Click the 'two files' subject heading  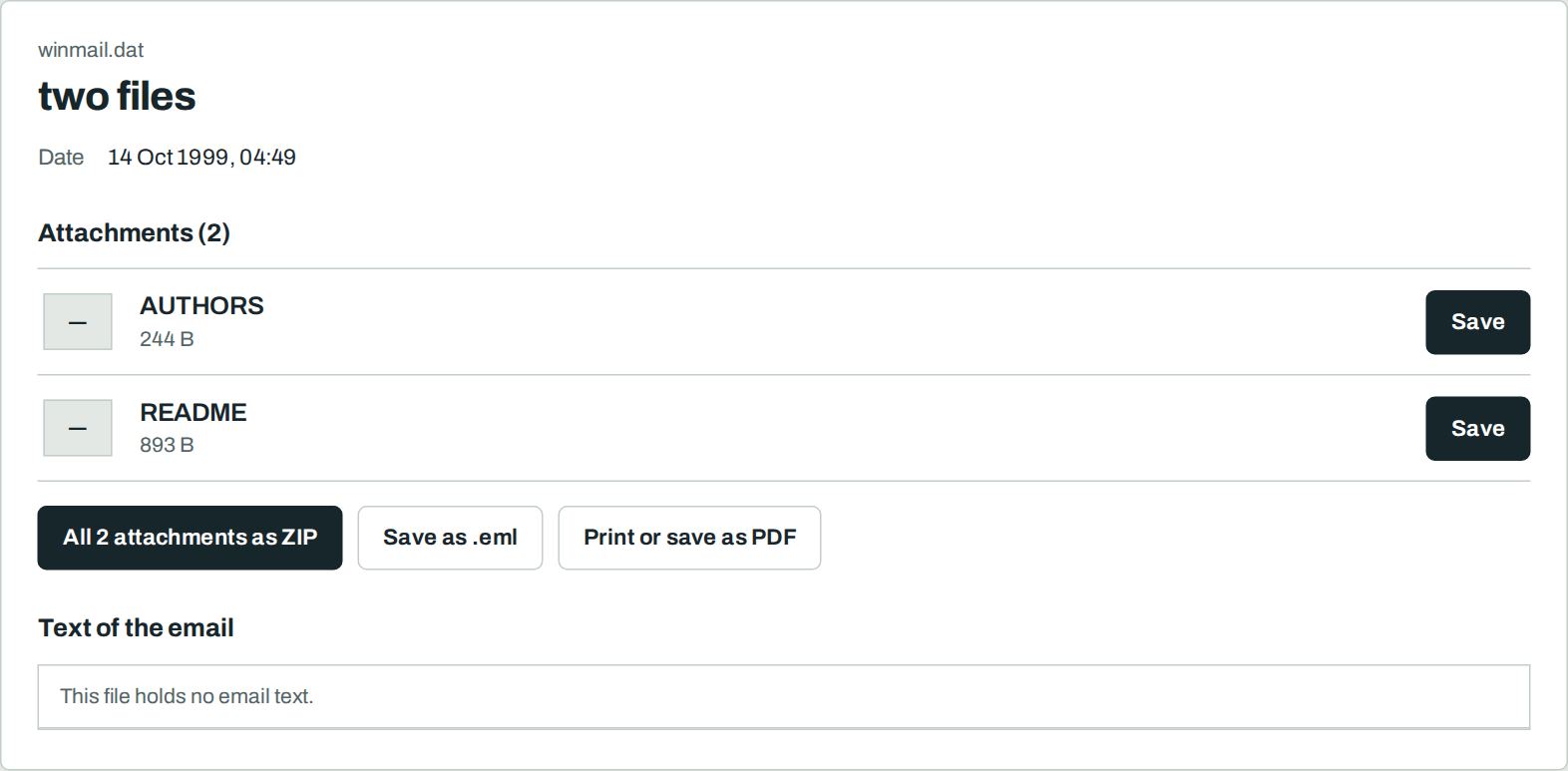tap(117, 96)
